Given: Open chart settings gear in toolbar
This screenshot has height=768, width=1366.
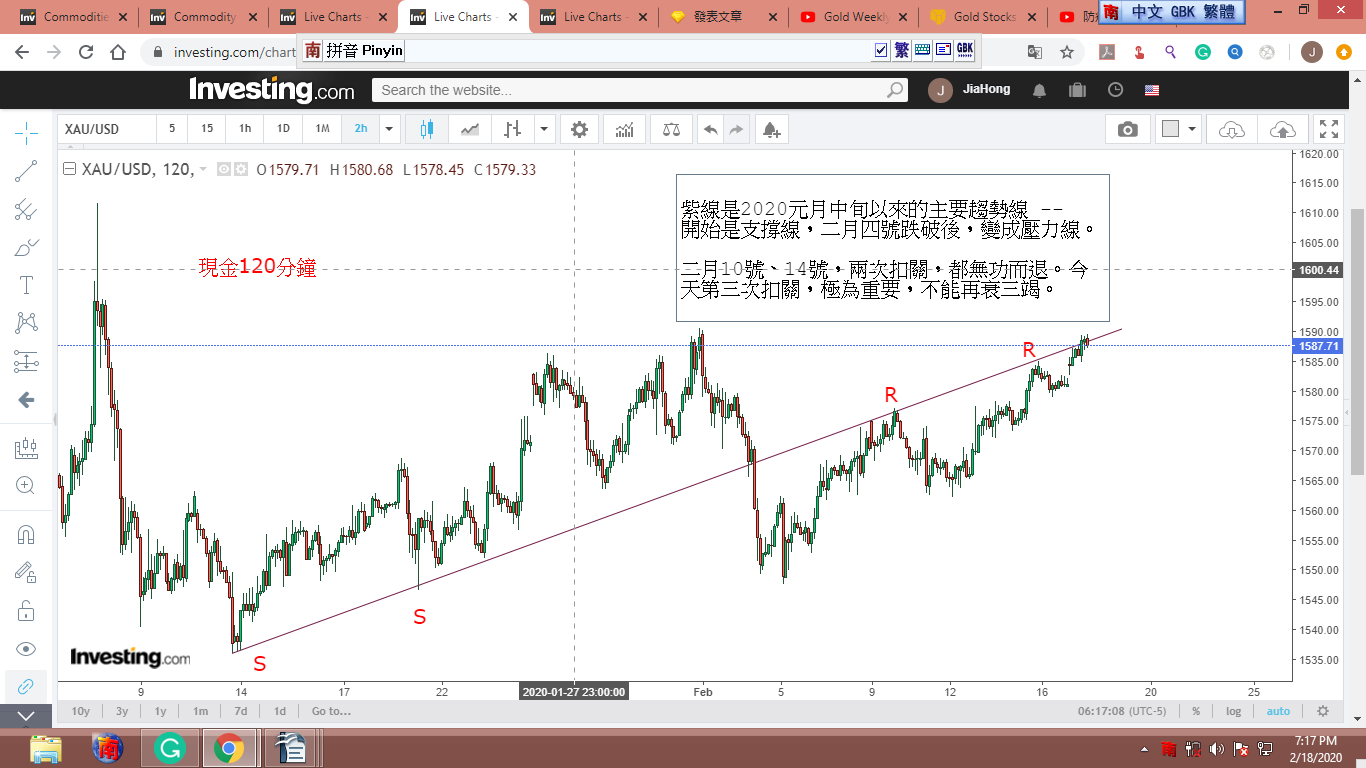Looking at the screenshot, I should pyautogui.click(x=579, y=129).
